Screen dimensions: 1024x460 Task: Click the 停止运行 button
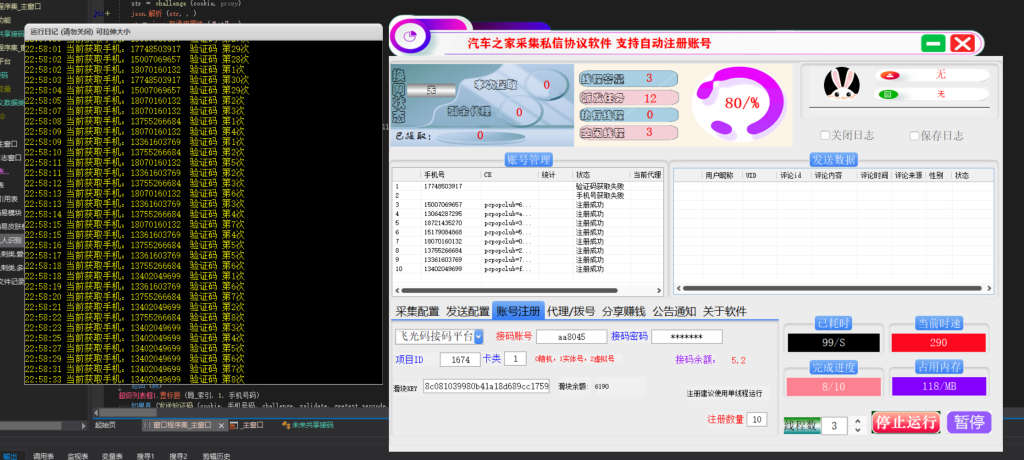[x=906, y=422]
